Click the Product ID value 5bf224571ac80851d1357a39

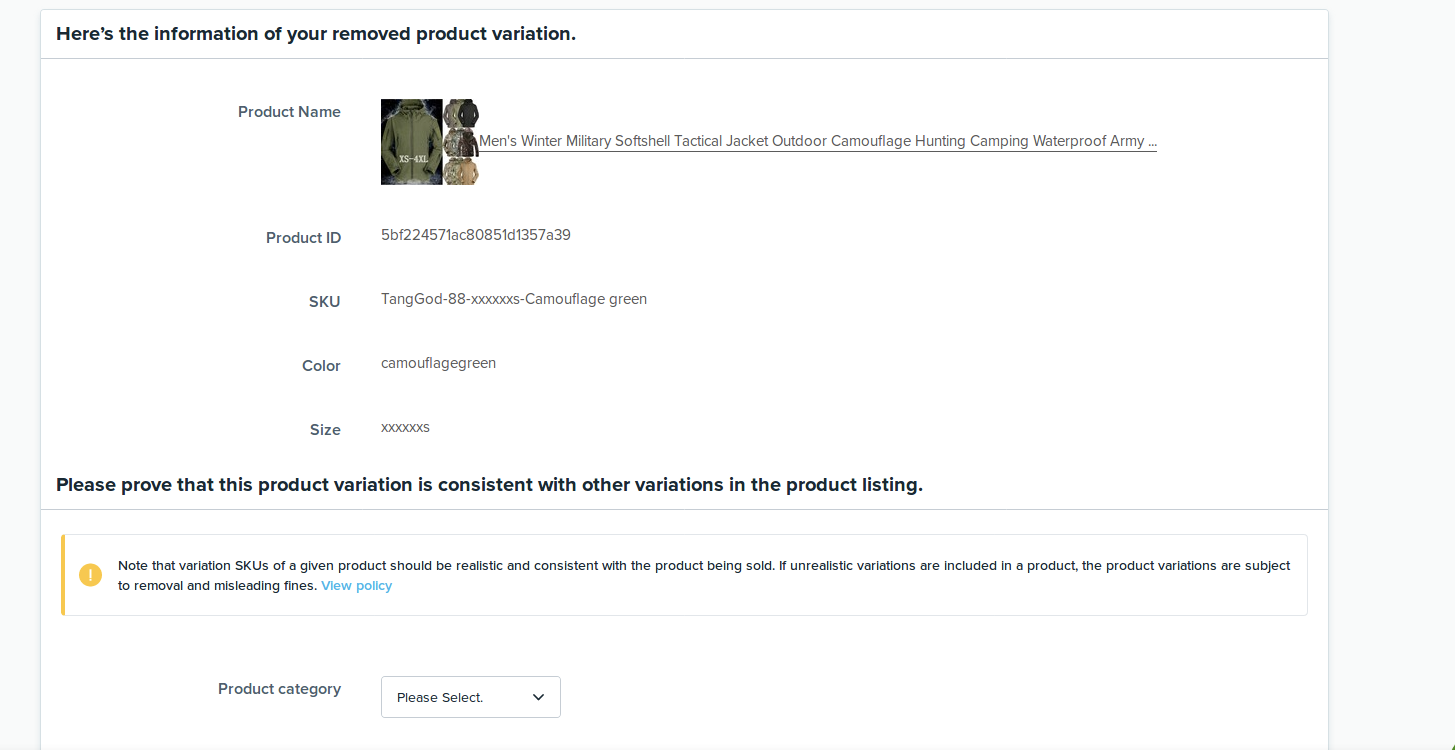476,235
